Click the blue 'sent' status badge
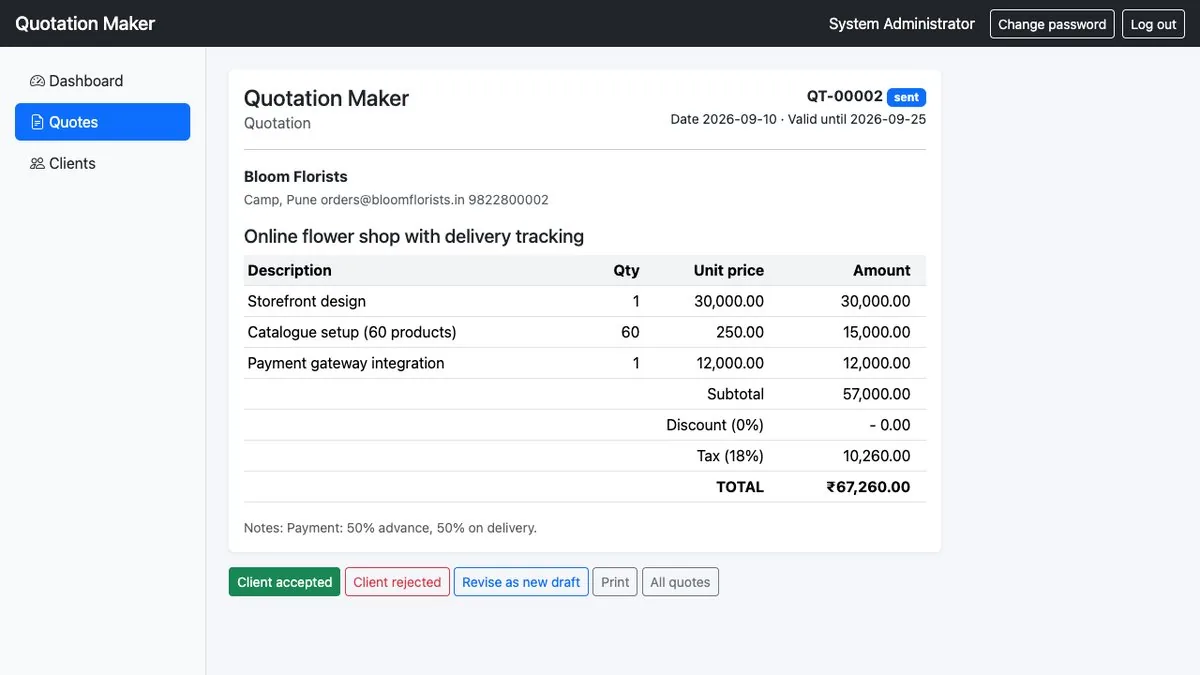 [x=906, y=97]
